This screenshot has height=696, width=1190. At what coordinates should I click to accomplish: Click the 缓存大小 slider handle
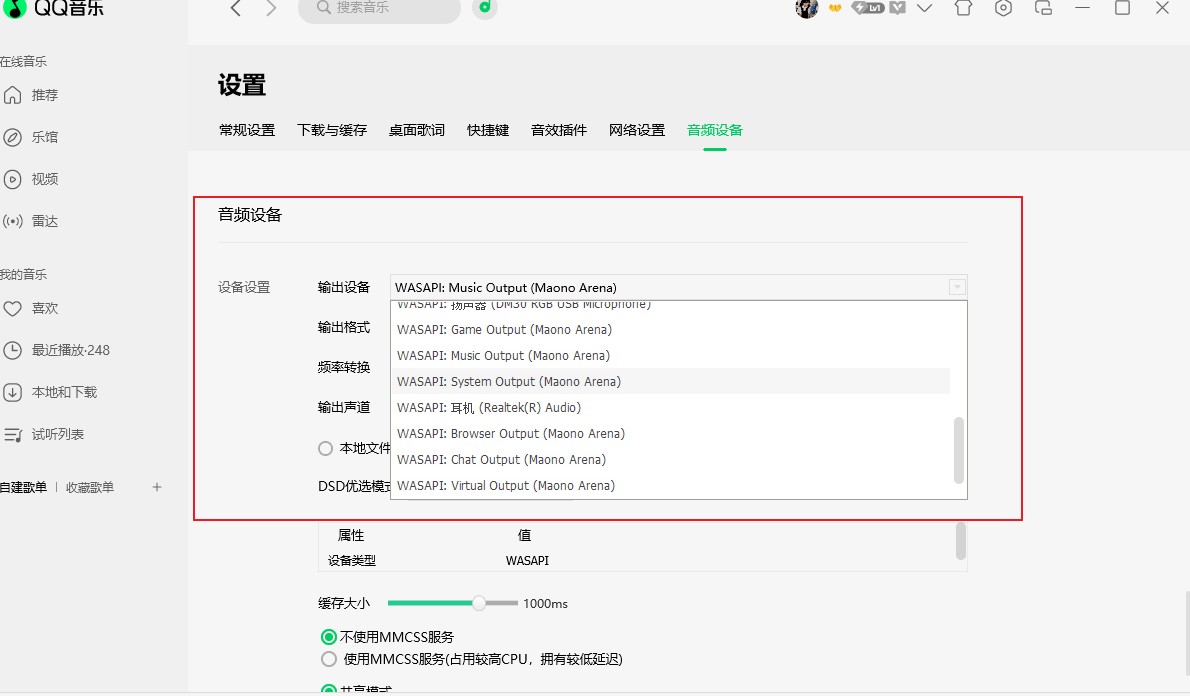479,603
